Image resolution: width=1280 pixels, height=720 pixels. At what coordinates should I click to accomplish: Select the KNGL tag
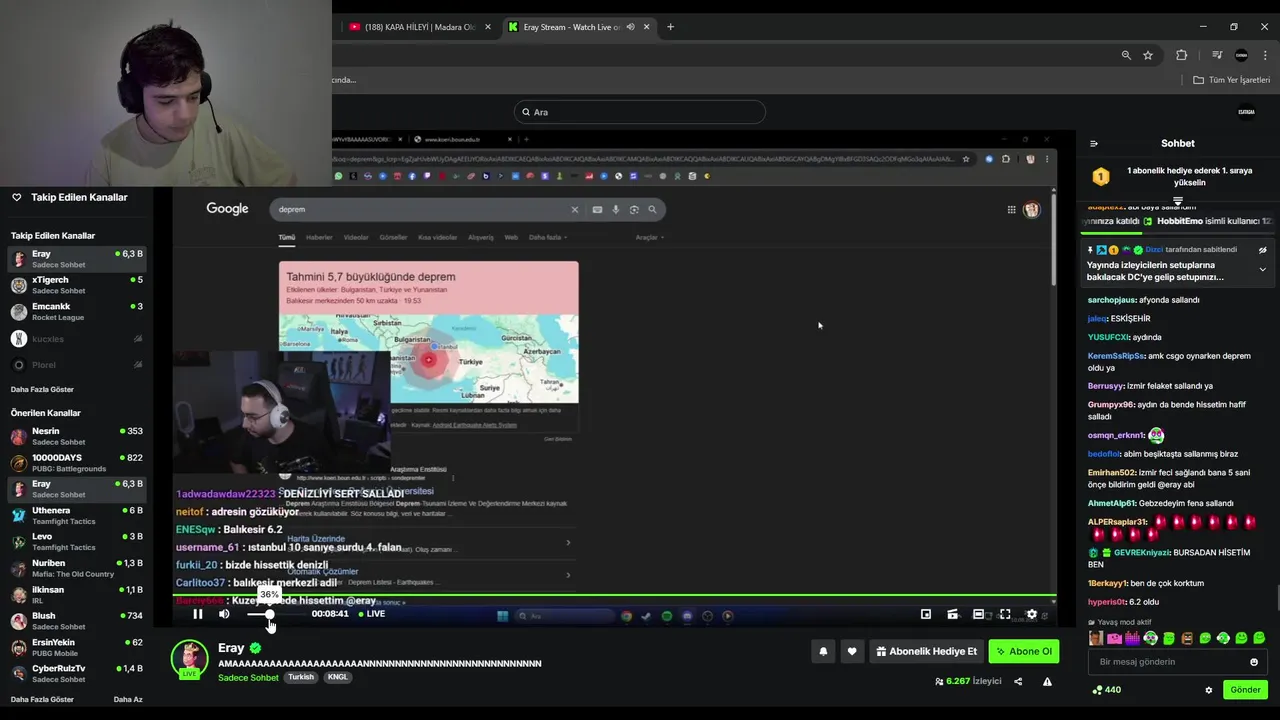pyautogui.click(x=338, y=677)
